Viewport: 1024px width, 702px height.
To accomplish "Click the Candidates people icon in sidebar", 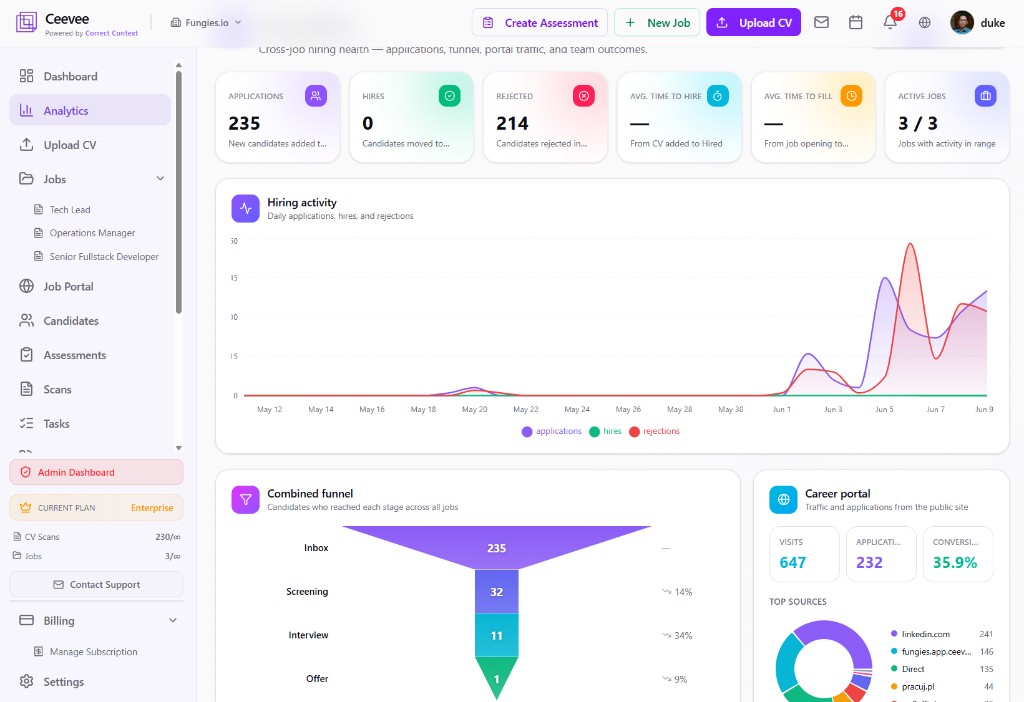I will coord(26,321).
